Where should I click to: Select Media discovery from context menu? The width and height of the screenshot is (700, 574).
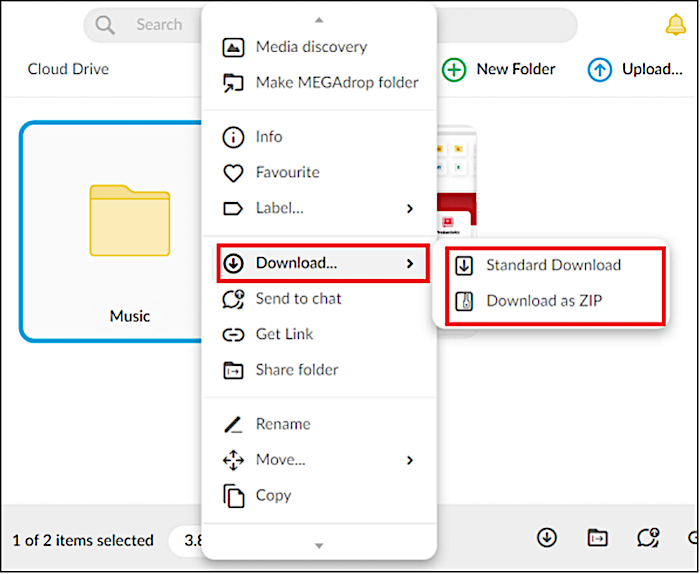pyautogui.click(x=310, y=47)
